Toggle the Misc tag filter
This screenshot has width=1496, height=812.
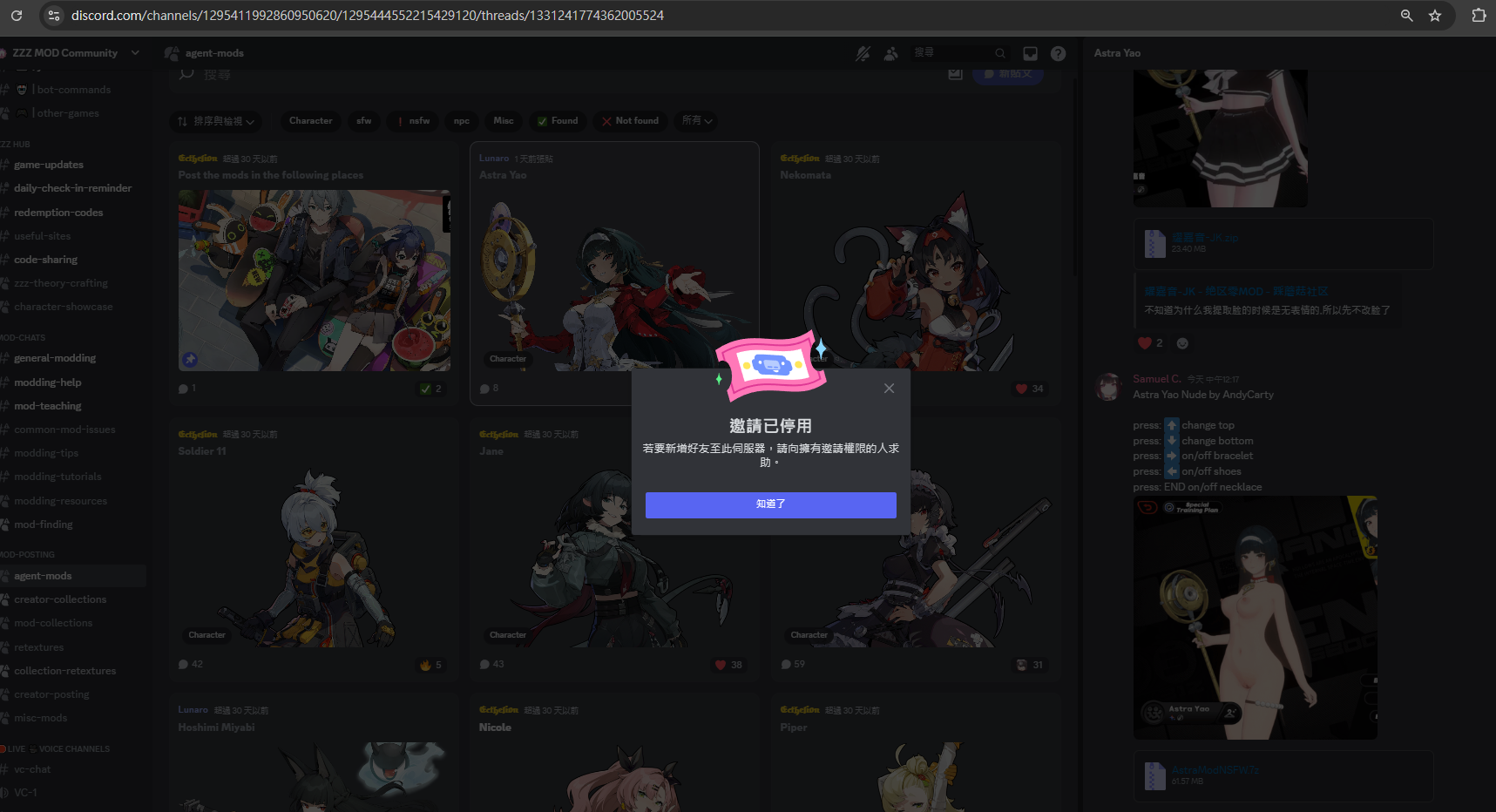pyautogui.click(x=504, y=121)
